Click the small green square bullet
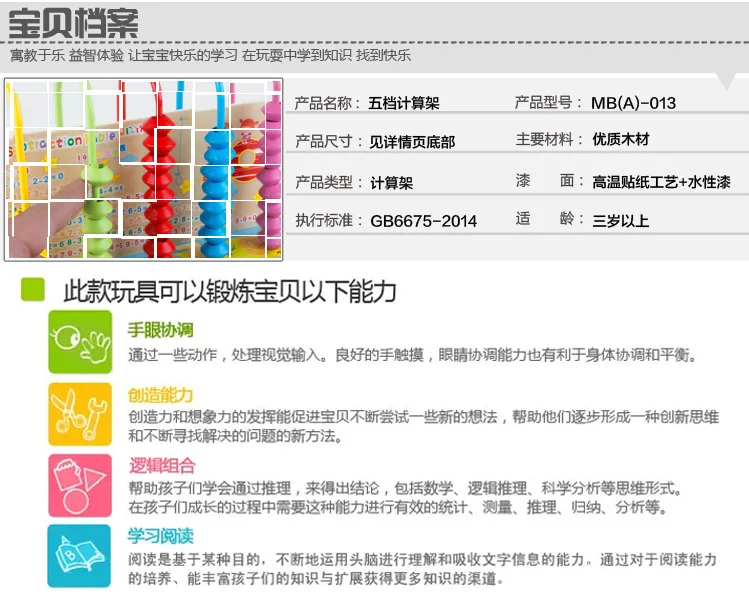This screenshot has width=749, height=597. [x=33, y=289]
